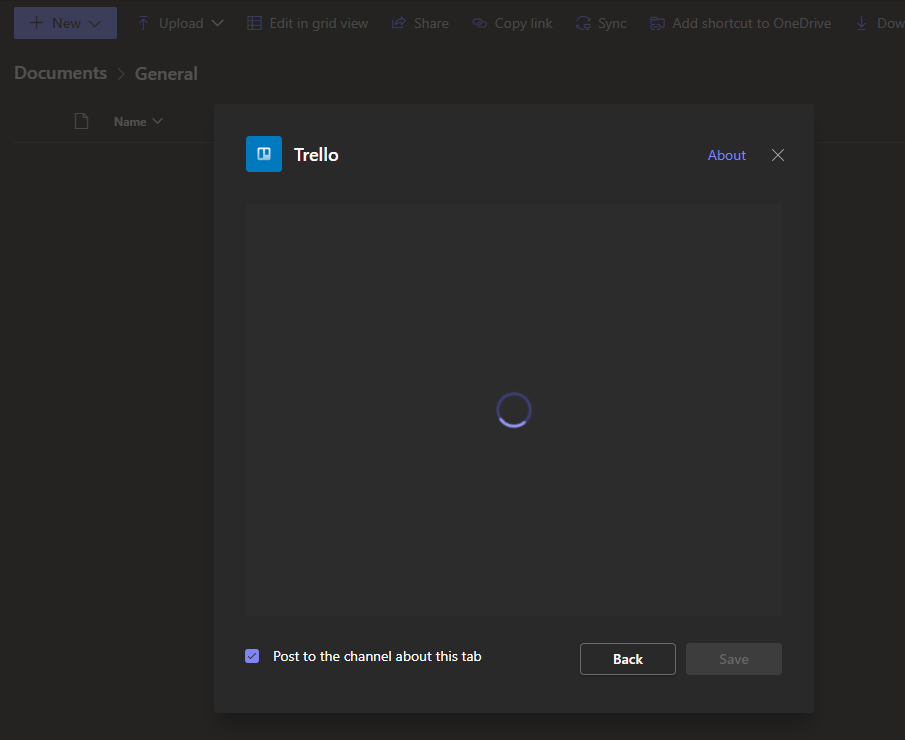Screen dimensions: 905x740
Task: Choose the Share command label
Action: (x=431, y=23)
